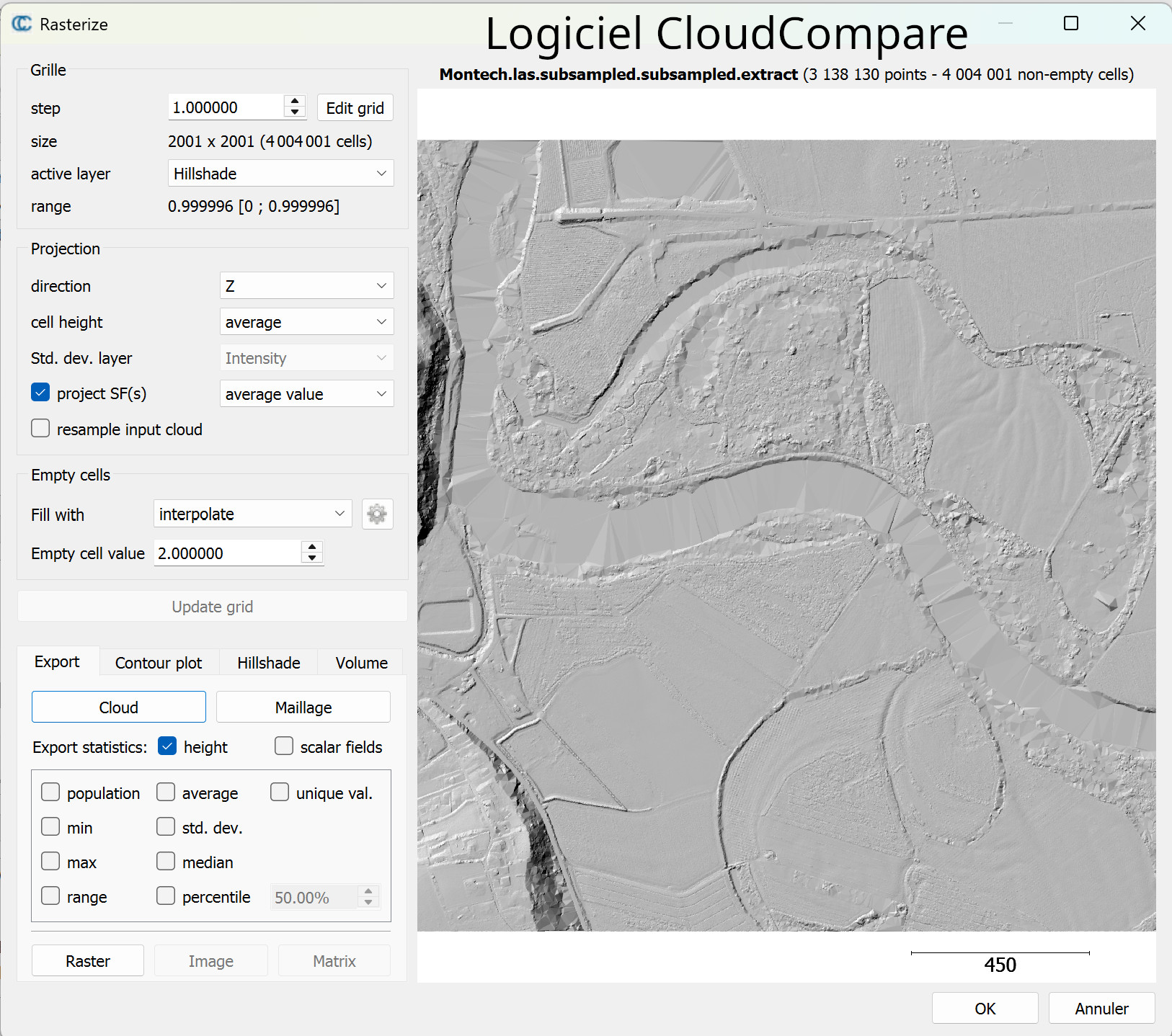Decrease the Empty cell value
1172x1036 pixels.
tap(312, 558)
